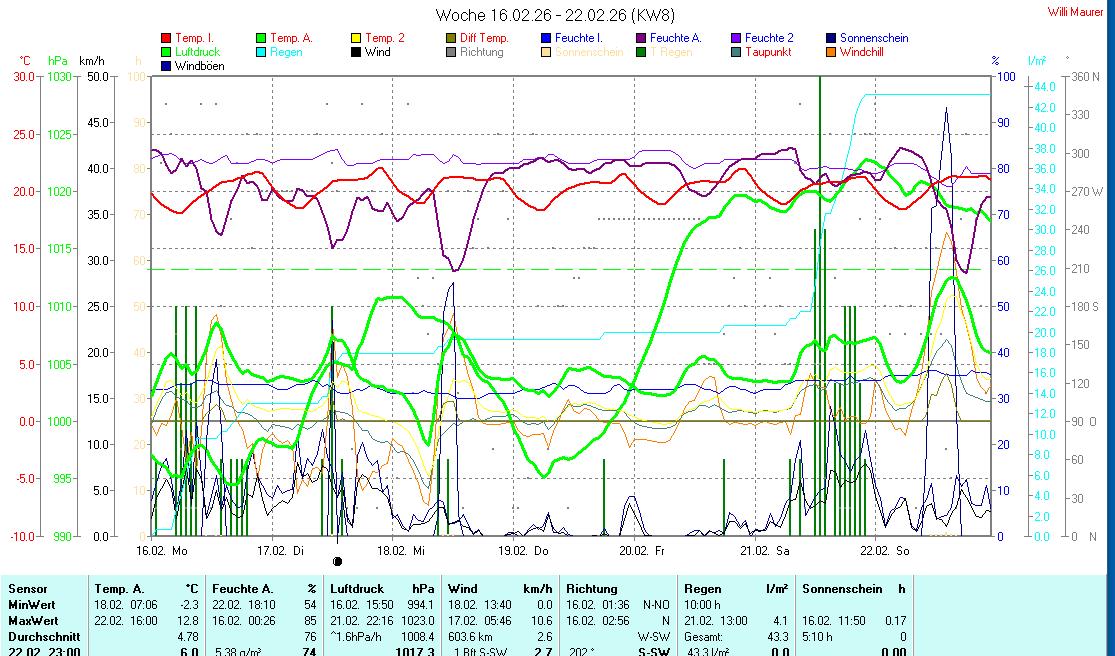This screenshot has width=1115, height=656.
Task: Click the MaxWert row label
Action: (31, 620)
